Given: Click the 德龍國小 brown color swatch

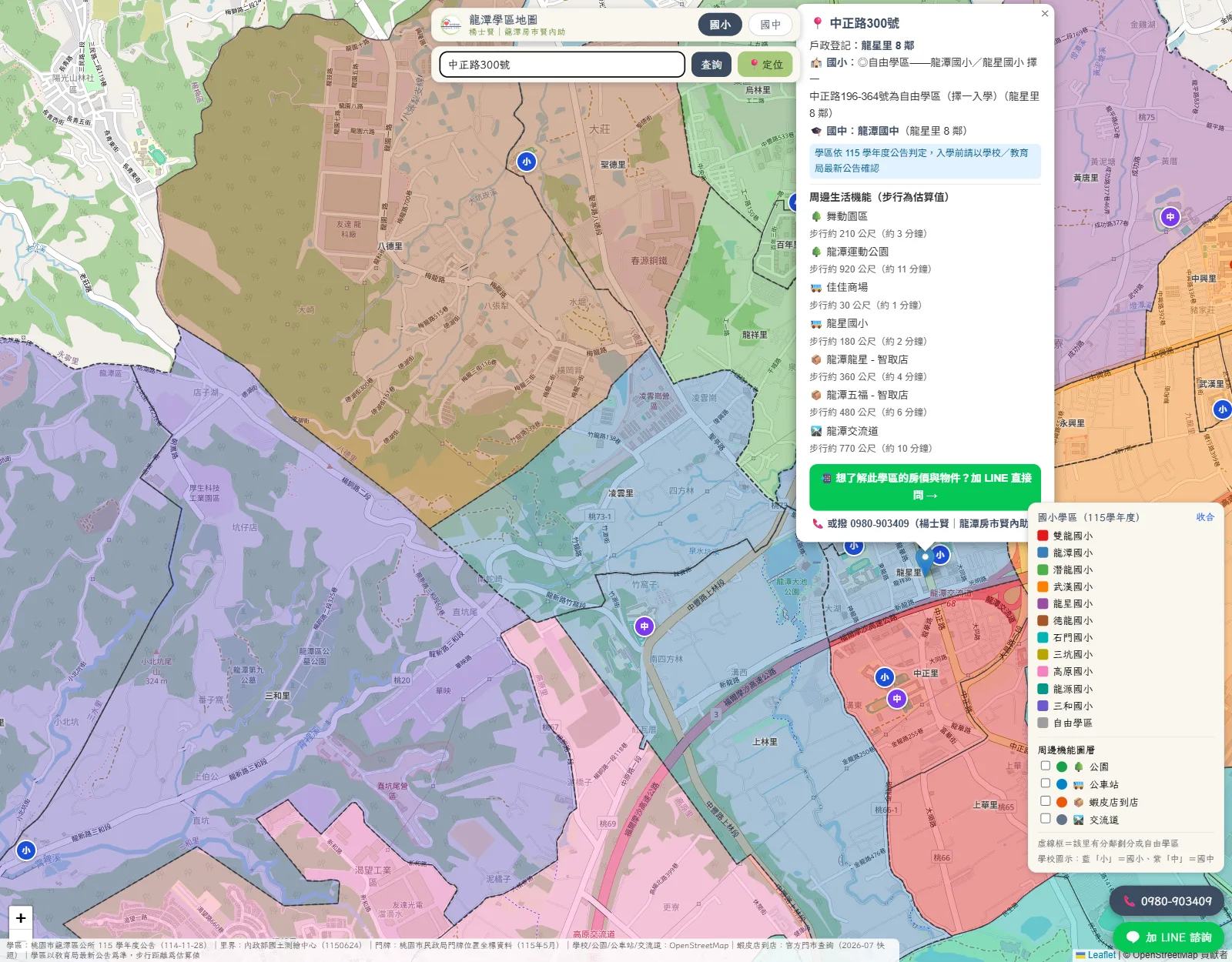Looking at the screenshot, I should click(x=1043, y=620).
